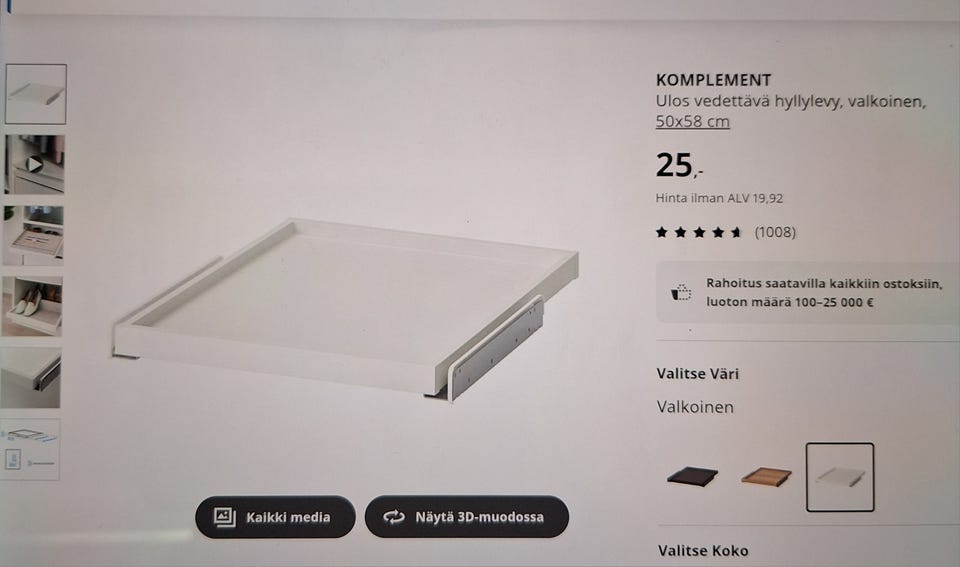This screenshot has width=960, height=567.
Task: Play the product video thumbnail
Action: (34, 164)
